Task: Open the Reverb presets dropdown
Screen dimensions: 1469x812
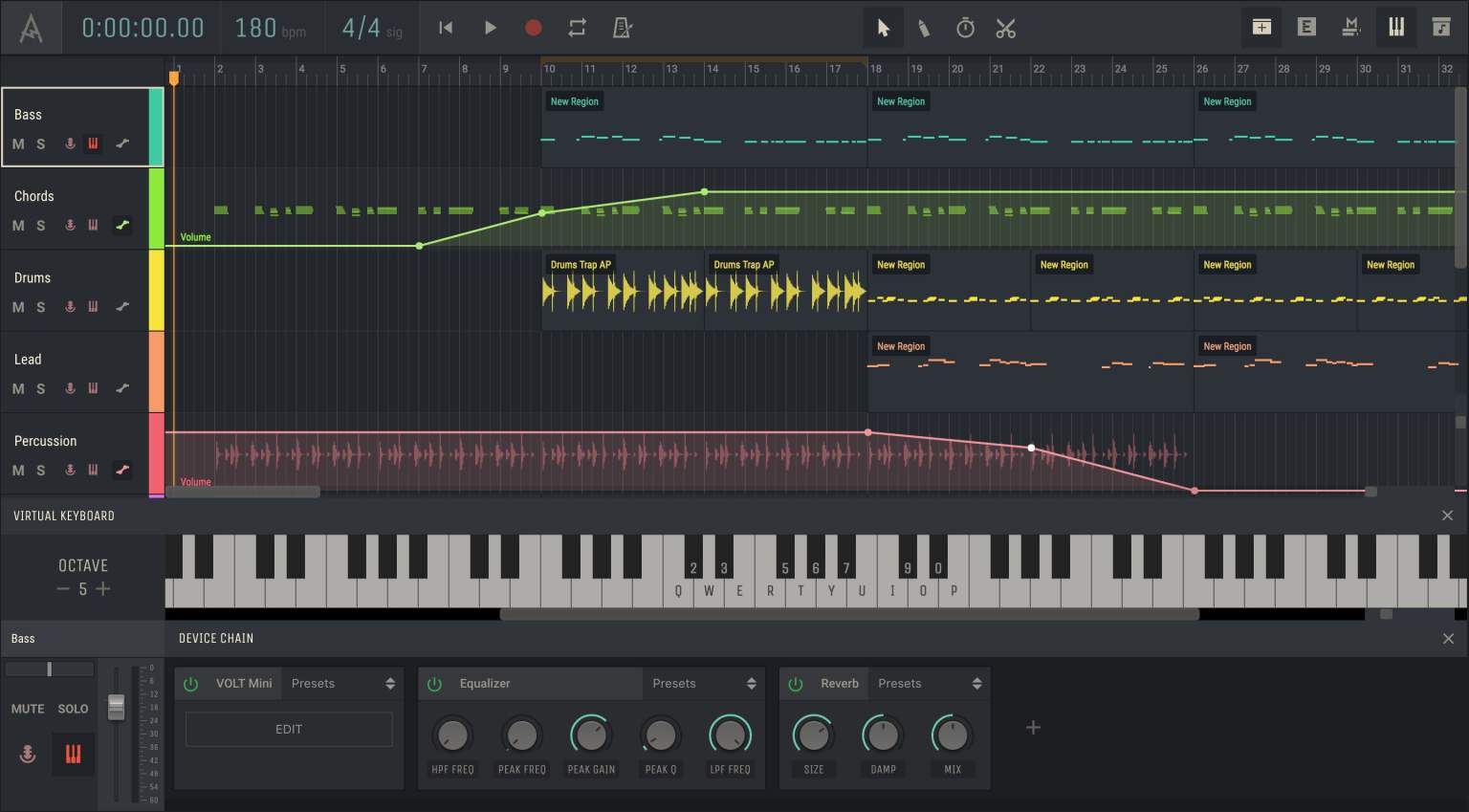Action: coord(929,683)
